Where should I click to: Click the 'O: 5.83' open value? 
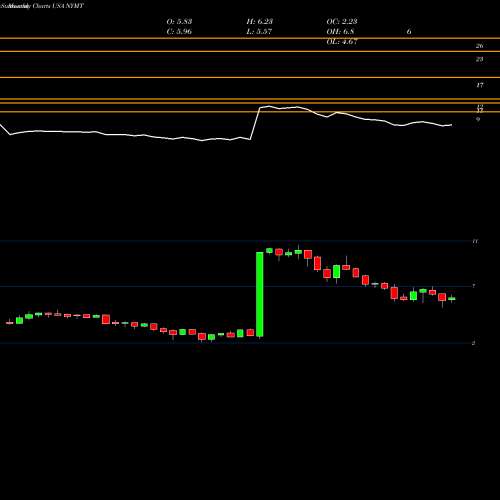pyautogui.click(x=179, y=22)
